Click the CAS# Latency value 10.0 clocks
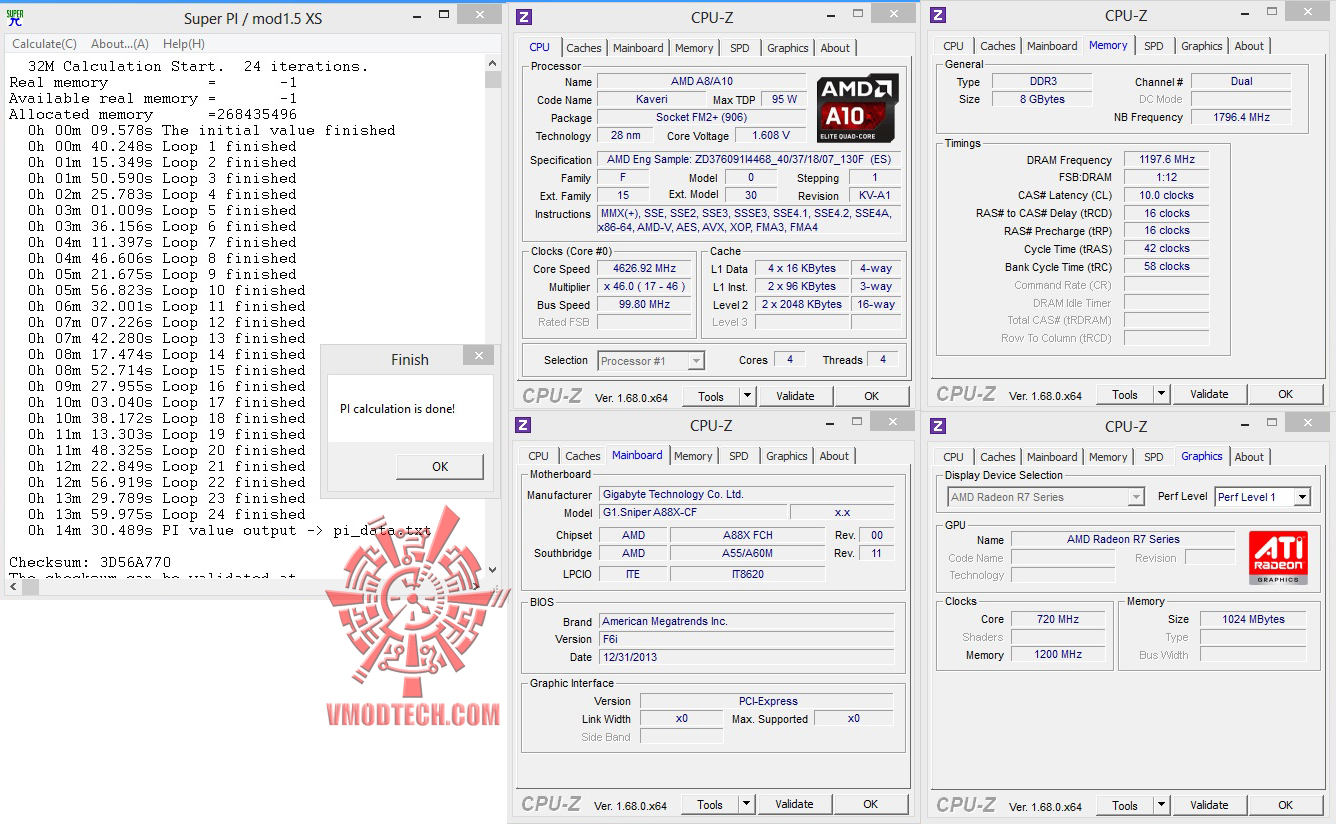Screen dimensions: 1336x824 pyautogui.click(x=1166, y=196)
